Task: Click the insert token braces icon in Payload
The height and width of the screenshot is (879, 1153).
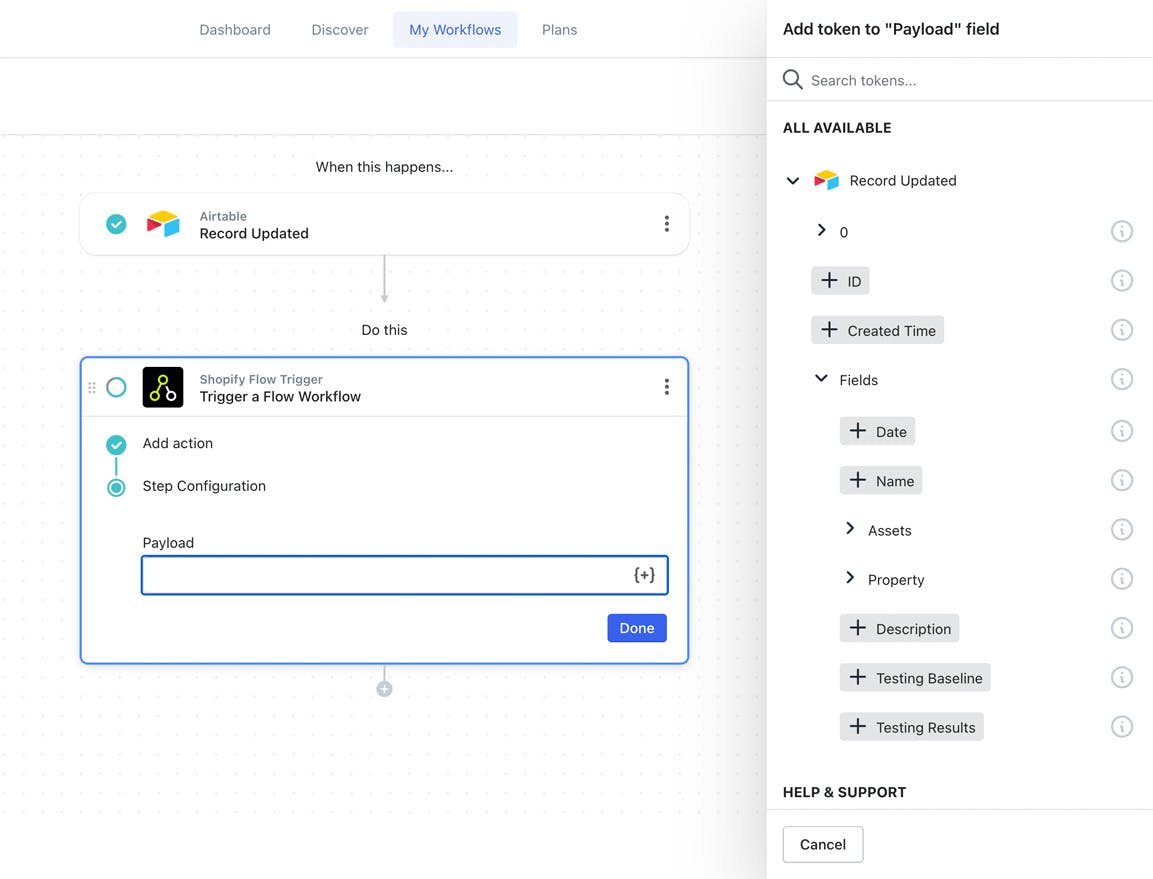Action: coord(644,574)
